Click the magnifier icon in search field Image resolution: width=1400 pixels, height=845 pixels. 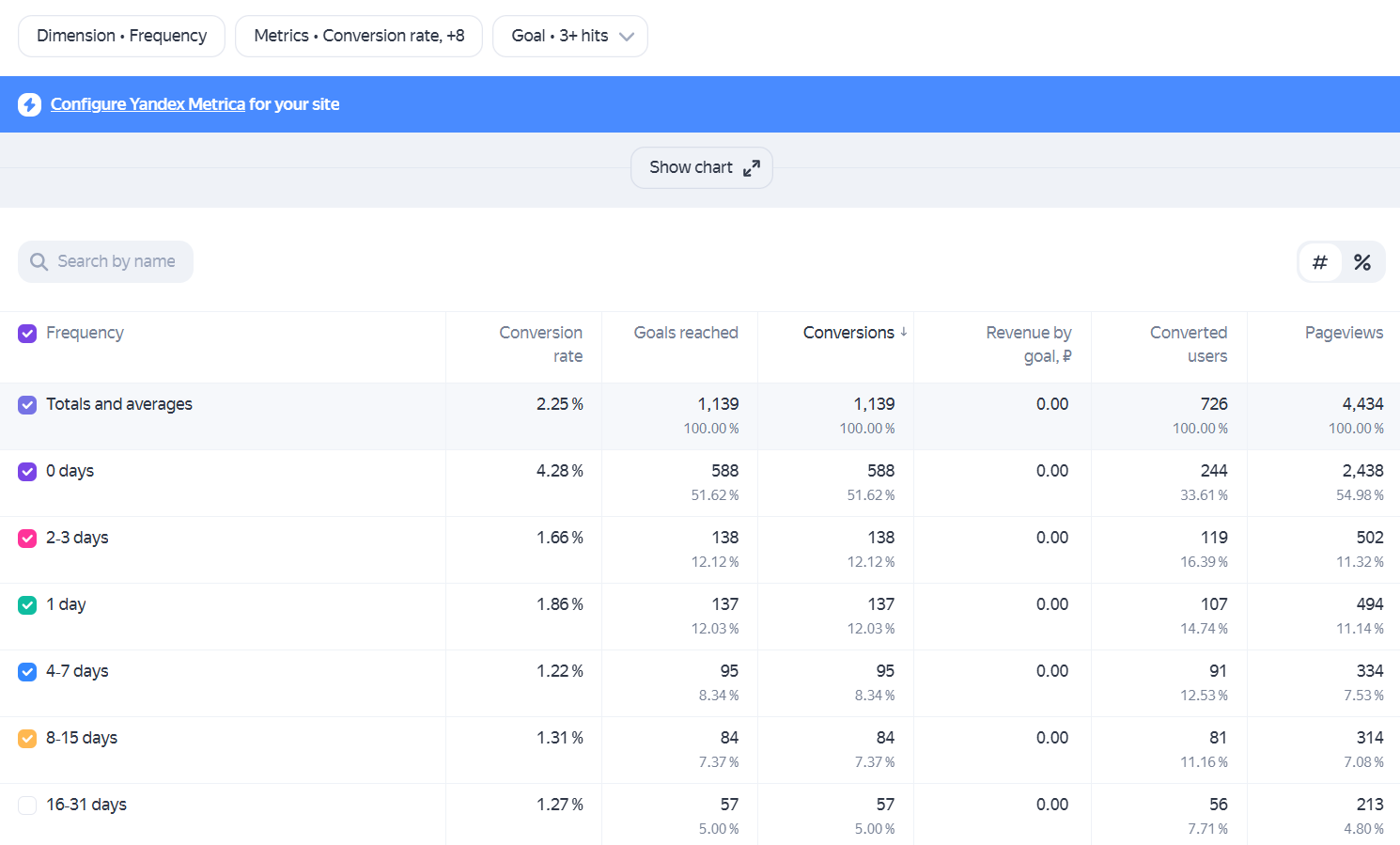[x=39, y=261]
